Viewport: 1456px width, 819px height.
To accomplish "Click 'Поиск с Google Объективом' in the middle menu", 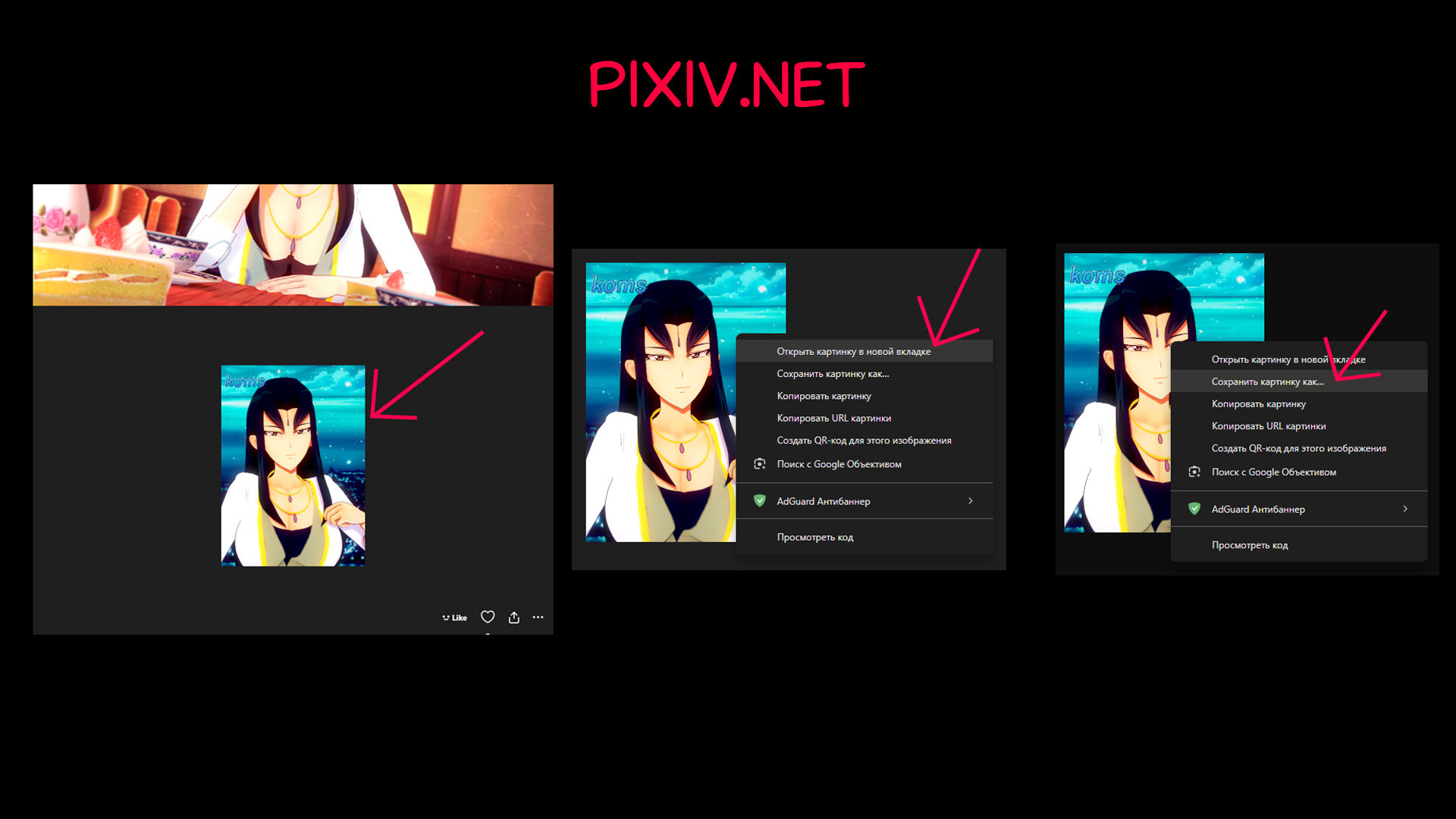I will pos(839,464).
